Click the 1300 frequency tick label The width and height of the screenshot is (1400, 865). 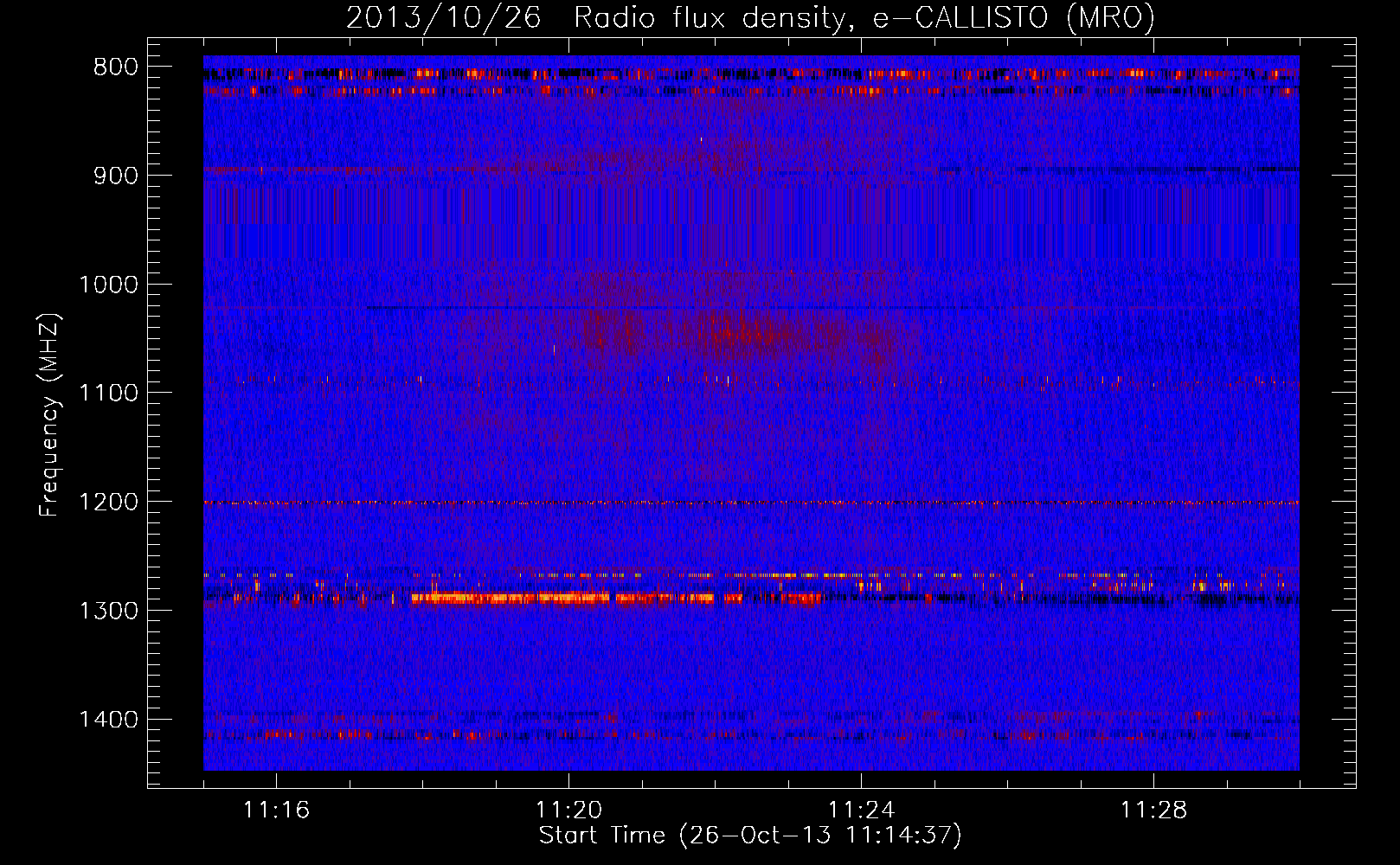pos(108,611)
